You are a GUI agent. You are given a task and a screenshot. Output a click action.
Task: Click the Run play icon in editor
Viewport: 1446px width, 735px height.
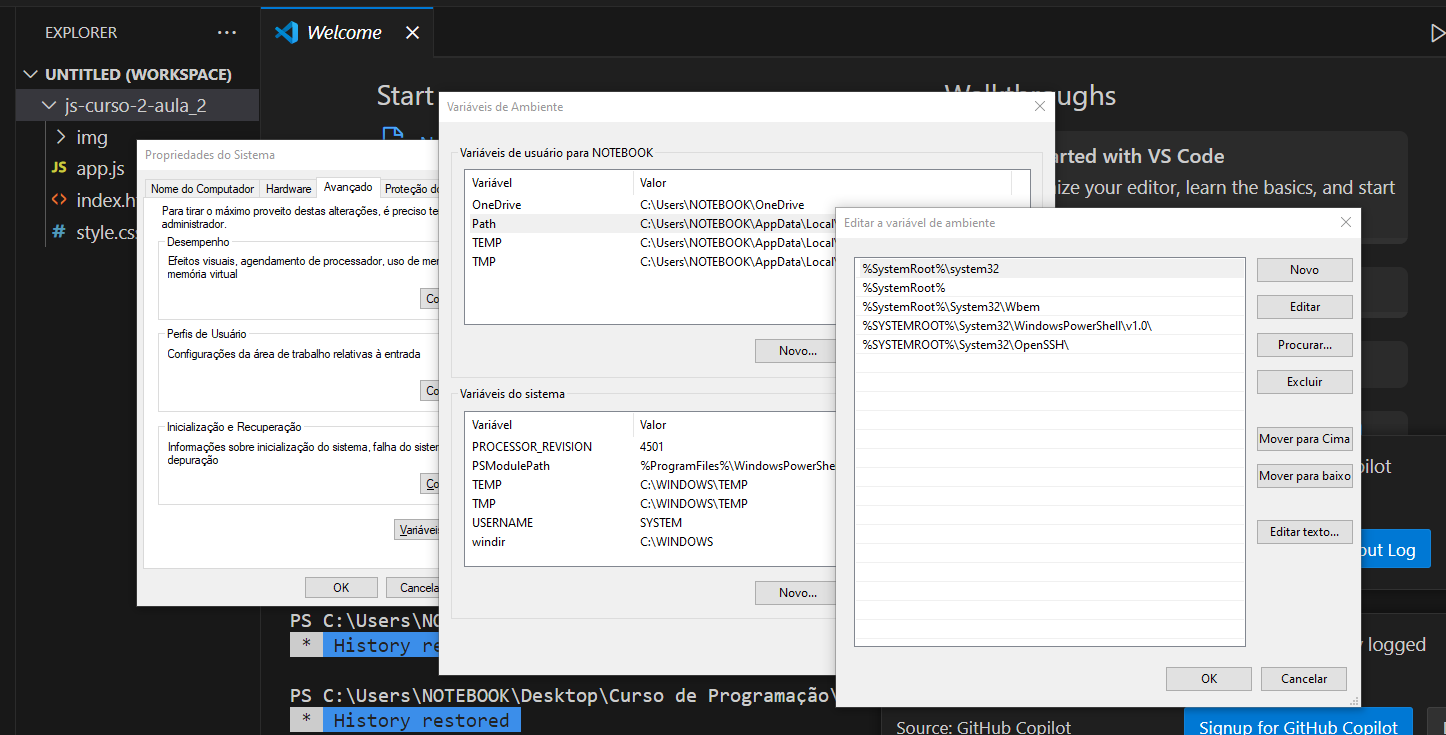pyautogui.click(x=1437, y=33)
